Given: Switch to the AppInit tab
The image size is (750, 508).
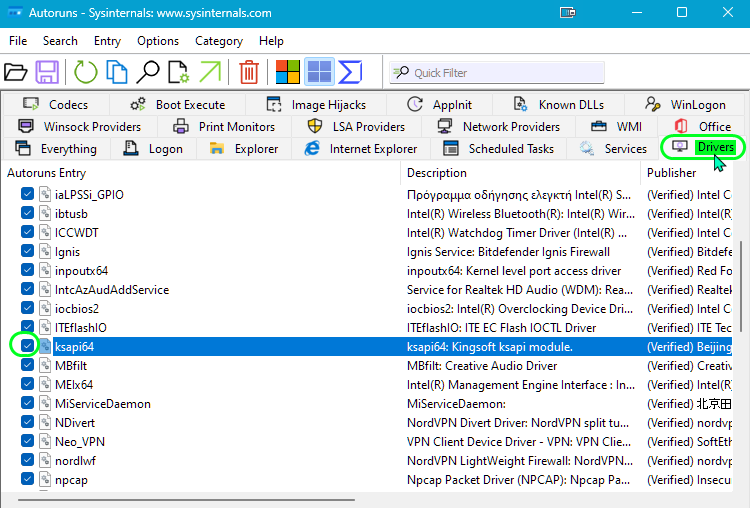Looking at the screenshot, I should pos(439,104).
